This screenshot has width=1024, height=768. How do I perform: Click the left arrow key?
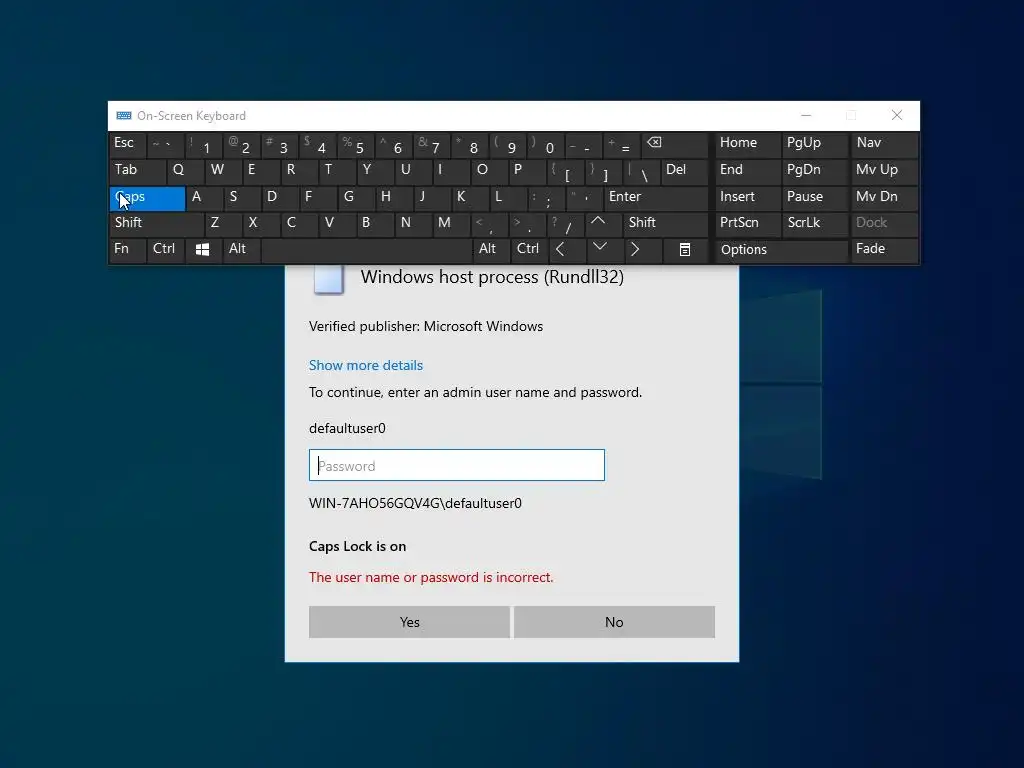tap(567, 250)
